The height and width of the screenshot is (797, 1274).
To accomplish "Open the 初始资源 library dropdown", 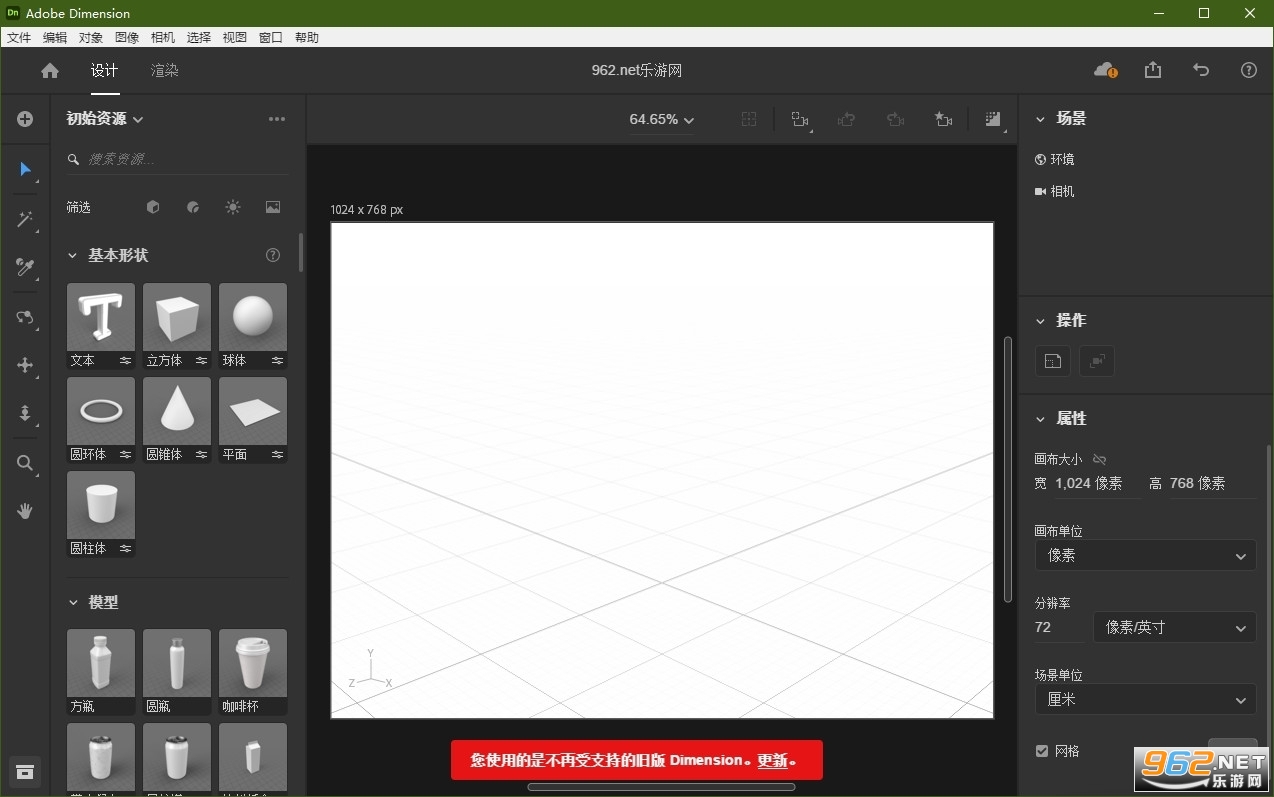I will pyautogui.click(x=105, y=119).
